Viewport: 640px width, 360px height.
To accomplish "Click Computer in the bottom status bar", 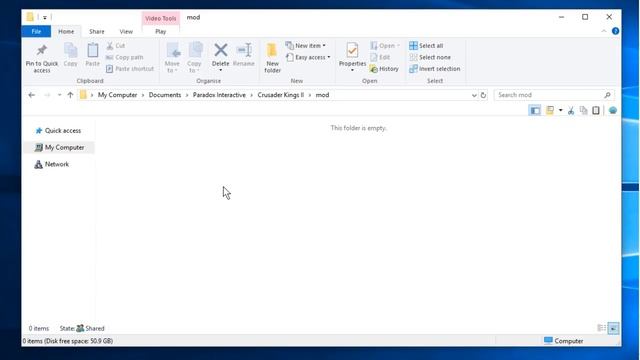I will [564, 341].
